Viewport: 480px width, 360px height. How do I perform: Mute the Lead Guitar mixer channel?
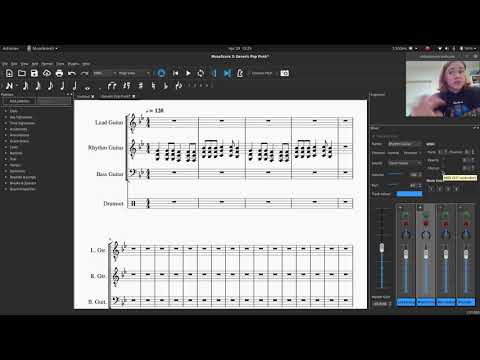[405, 223]
